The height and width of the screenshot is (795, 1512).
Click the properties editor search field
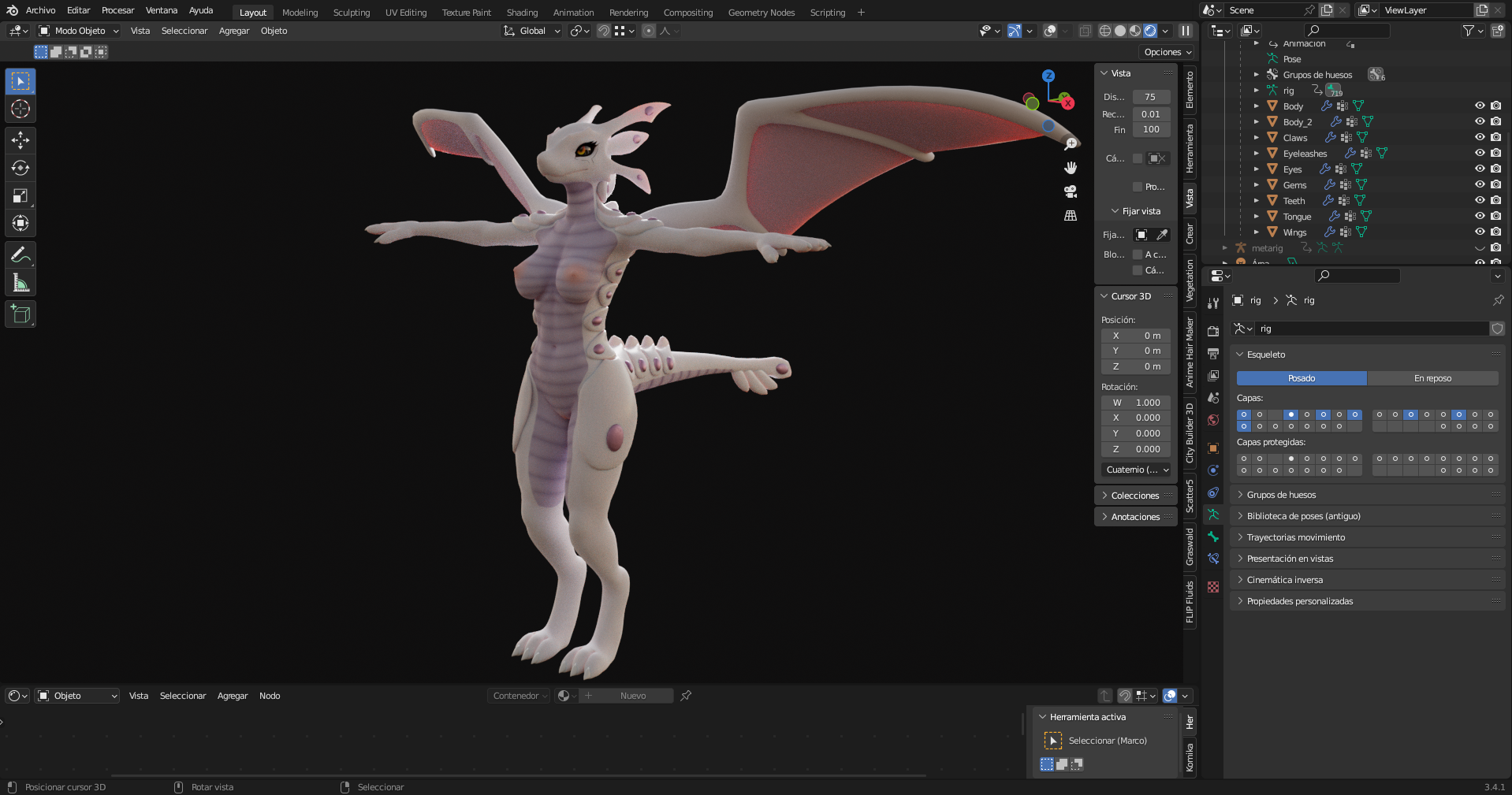[1357, 275]
